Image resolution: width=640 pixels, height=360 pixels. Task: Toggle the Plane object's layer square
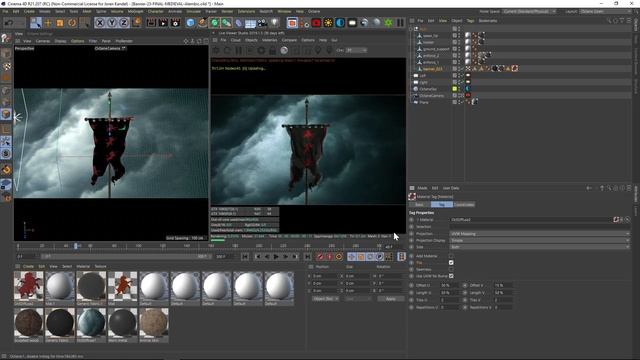454,102
